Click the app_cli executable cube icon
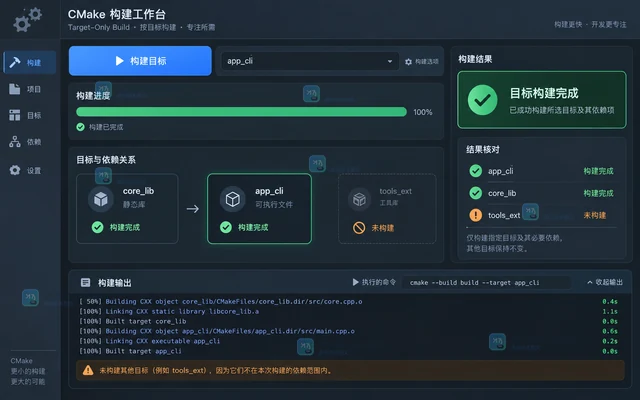The height and width of the screenshot is (400, 640). pos(233,199)
